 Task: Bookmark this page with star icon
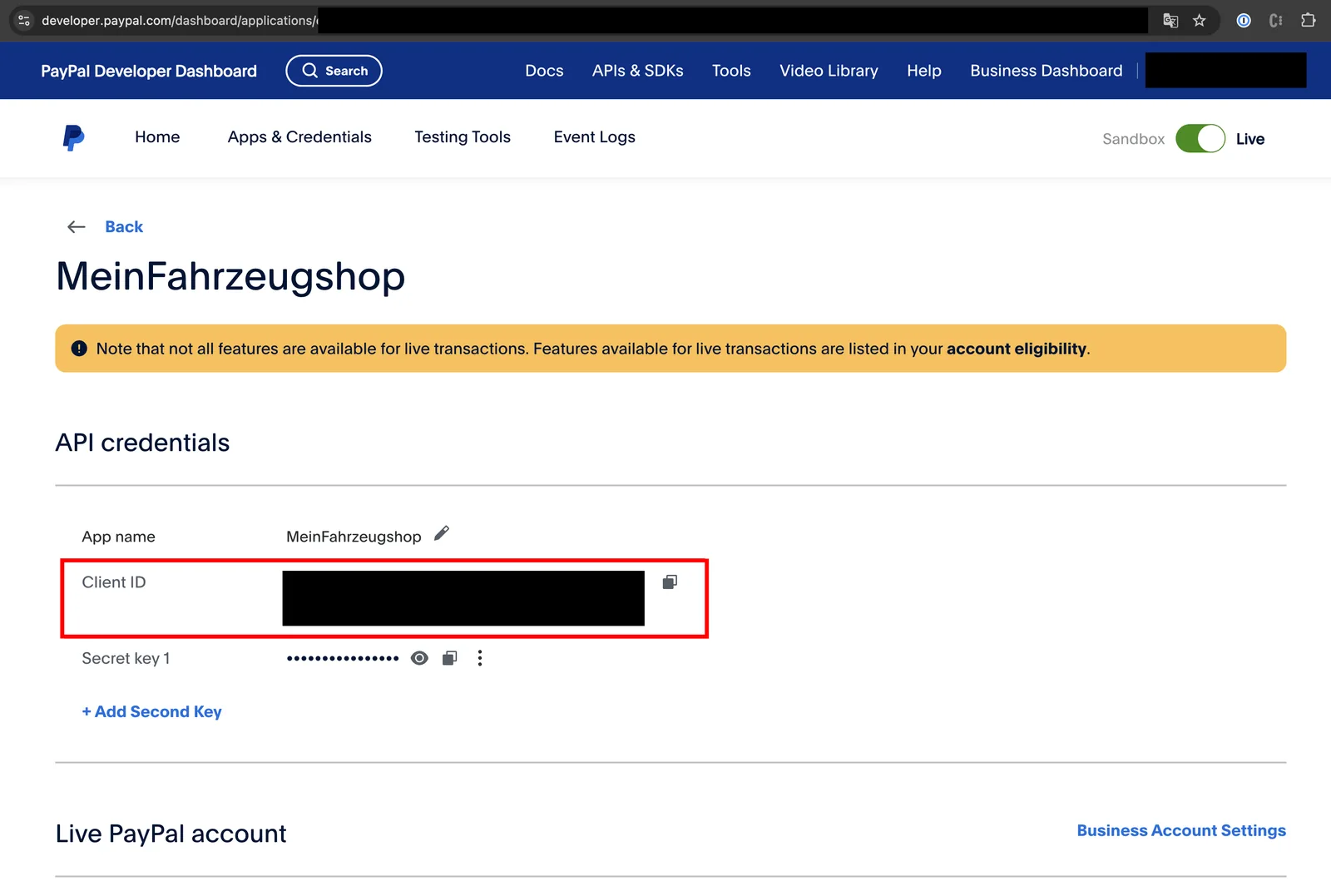pos(1200,21)
